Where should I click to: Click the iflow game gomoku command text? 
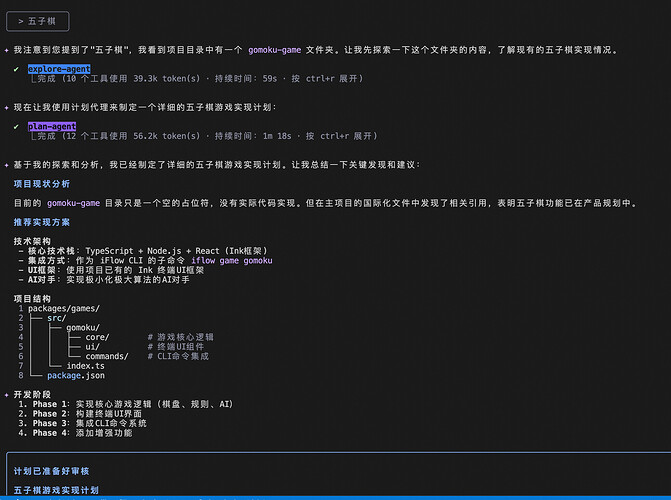click(x=231, y=260)
